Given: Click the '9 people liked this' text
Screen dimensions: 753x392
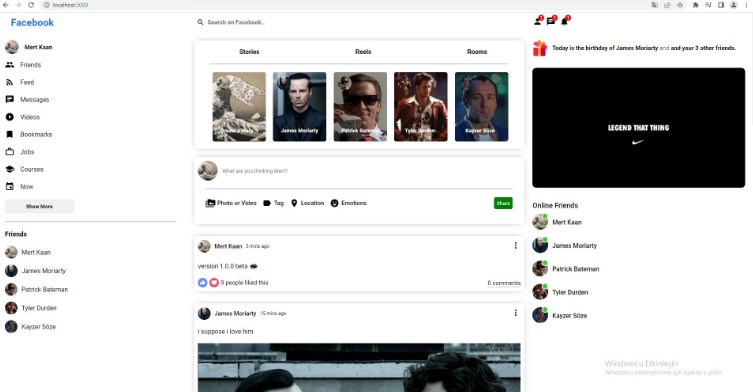Looking at the screenshot, I should pyautogui.click(x=244, y=282).
